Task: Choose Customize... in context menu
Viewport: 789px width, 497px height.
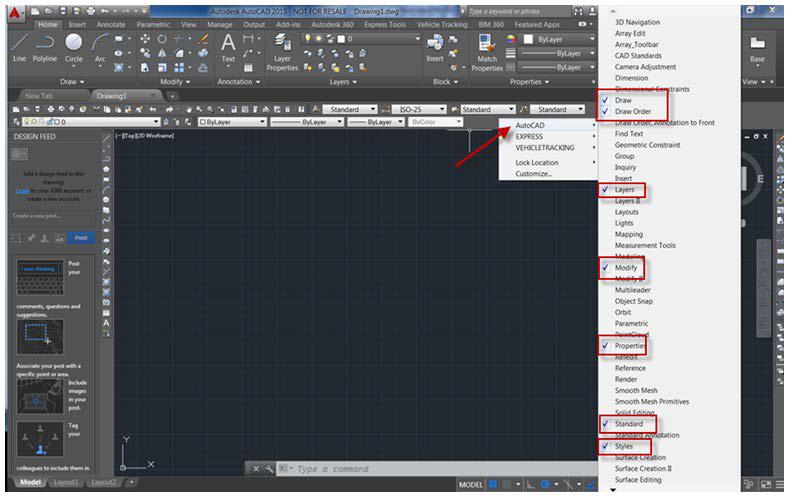Action: coord(534,174)
